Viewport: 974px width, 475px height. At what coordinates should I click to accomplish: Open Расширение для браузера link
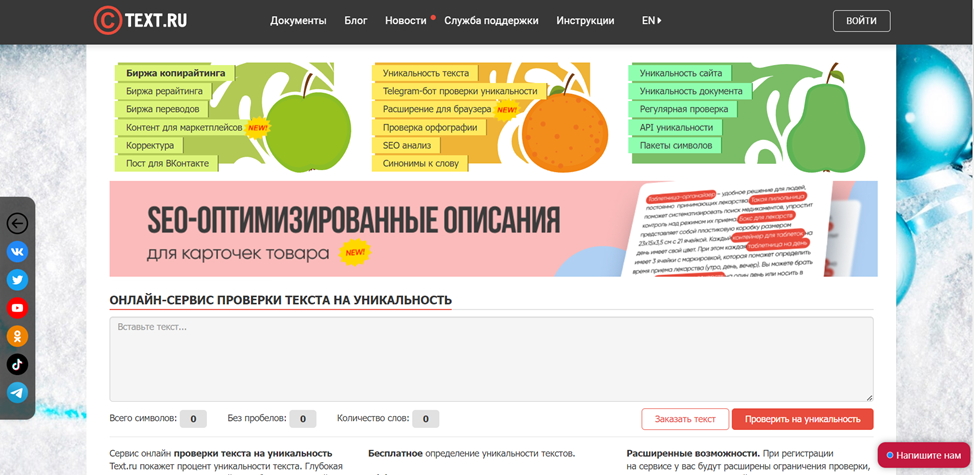pyautogui.click(x=437, y=109)
